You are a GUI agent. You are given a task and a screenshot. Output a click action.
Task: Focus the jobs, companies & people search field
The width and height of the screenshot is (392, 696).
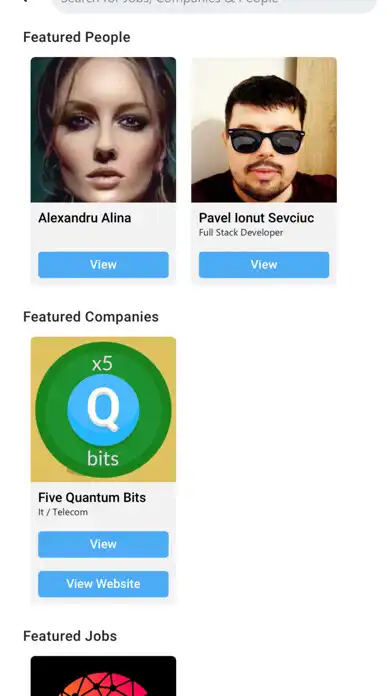tap(214, 4)
